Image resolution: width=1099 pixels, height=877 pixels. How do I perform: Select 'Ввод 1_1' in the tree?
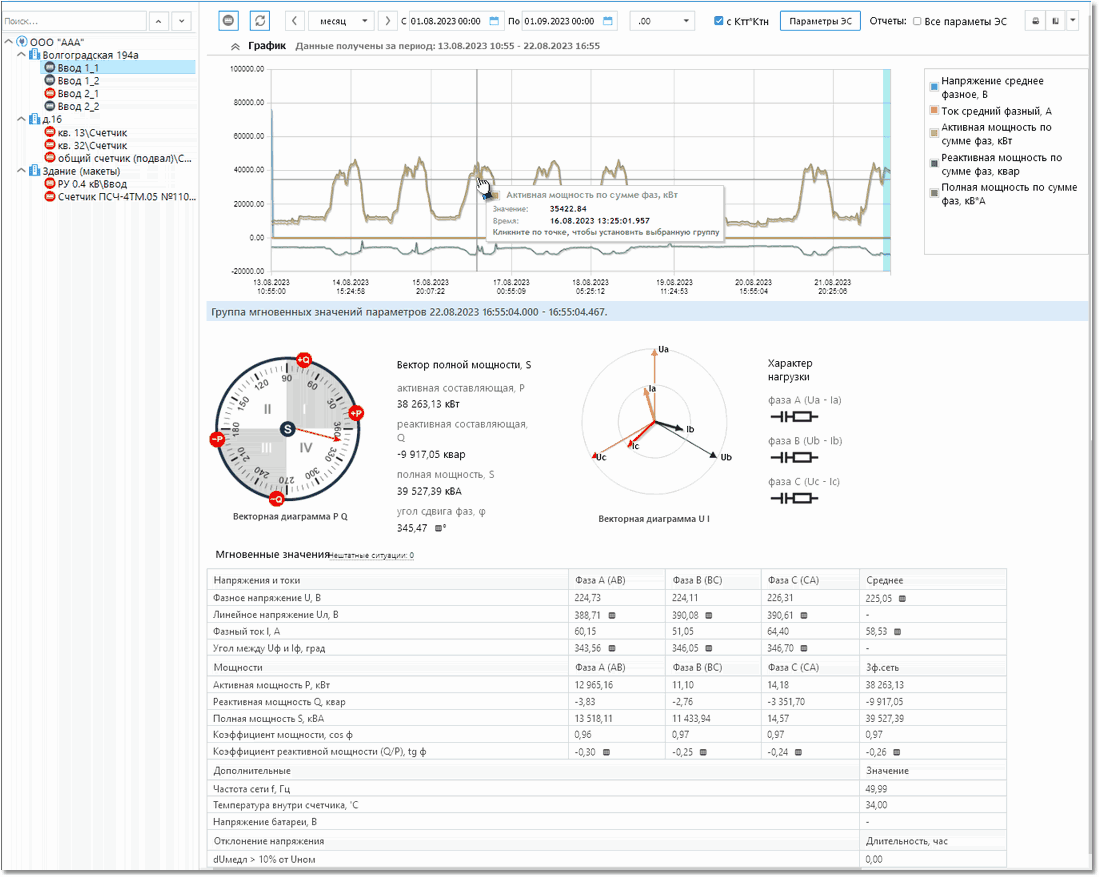pos(78,68)
